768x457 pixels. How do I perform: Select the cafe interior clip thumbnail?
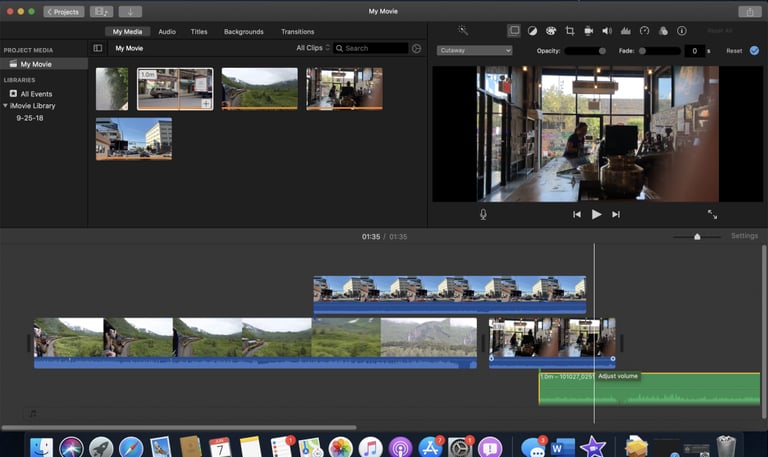344,89
